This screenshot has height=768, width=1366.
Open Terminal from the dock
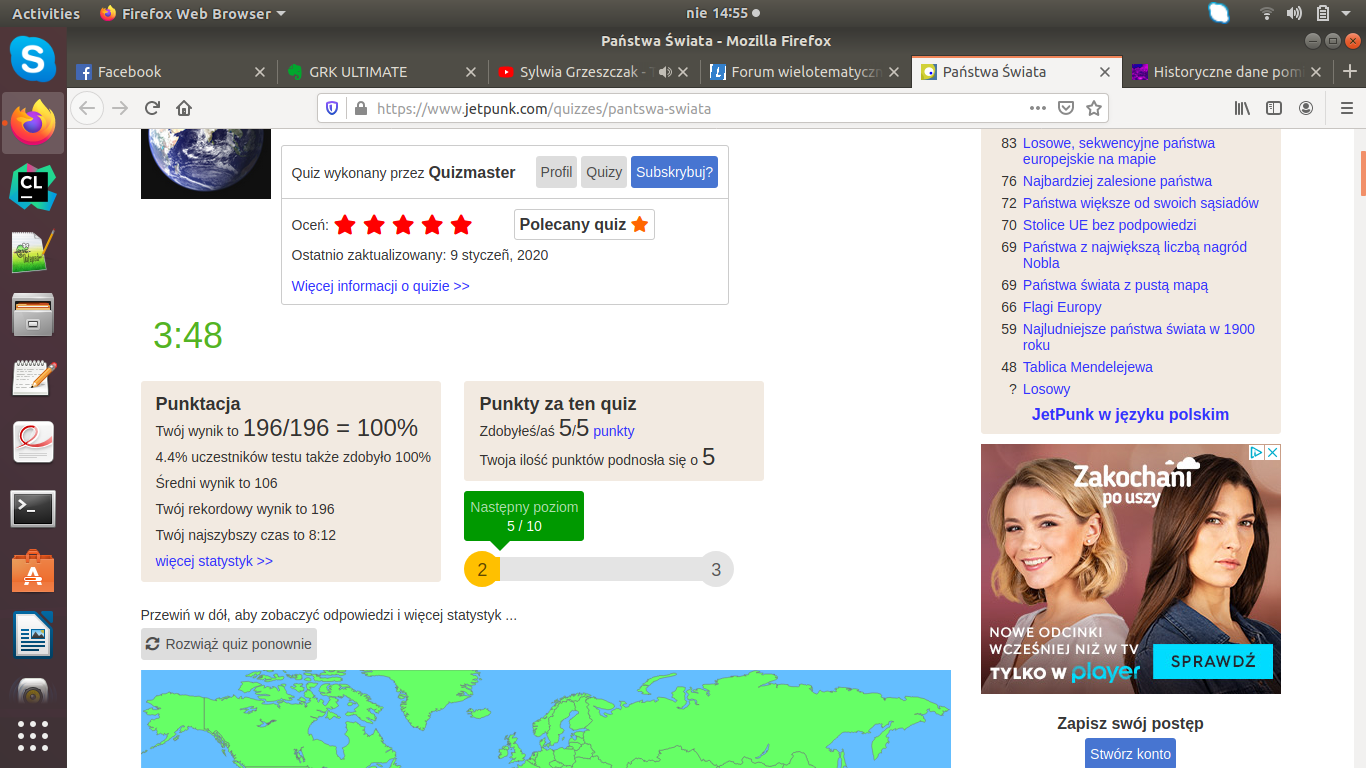(33, 509)
